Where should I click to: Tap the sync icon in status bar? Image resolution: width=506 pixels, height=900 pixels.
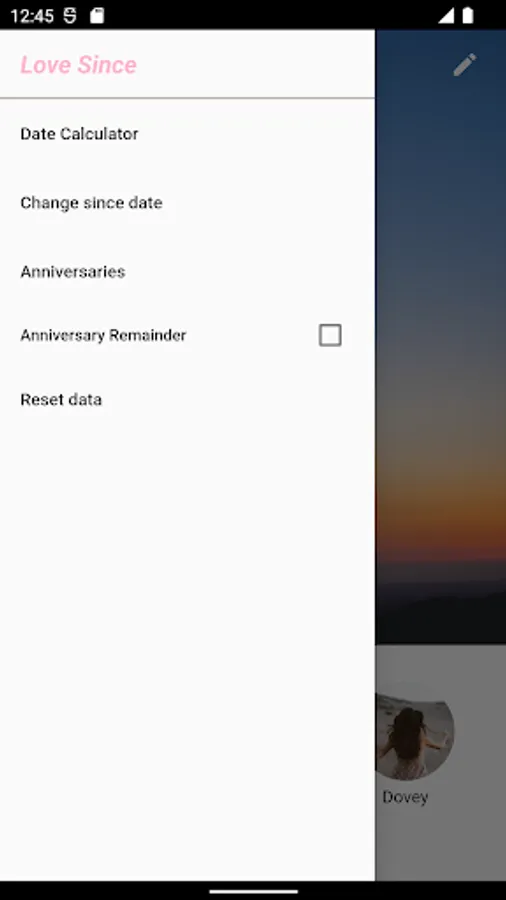click(x=69, y=15)
